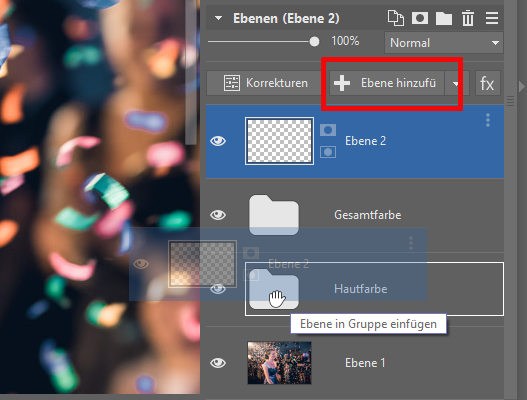The width and height of the screenshot is (527, 400).
Task: Click the Ebene hinzufügen button
Action: pos(387,83)
